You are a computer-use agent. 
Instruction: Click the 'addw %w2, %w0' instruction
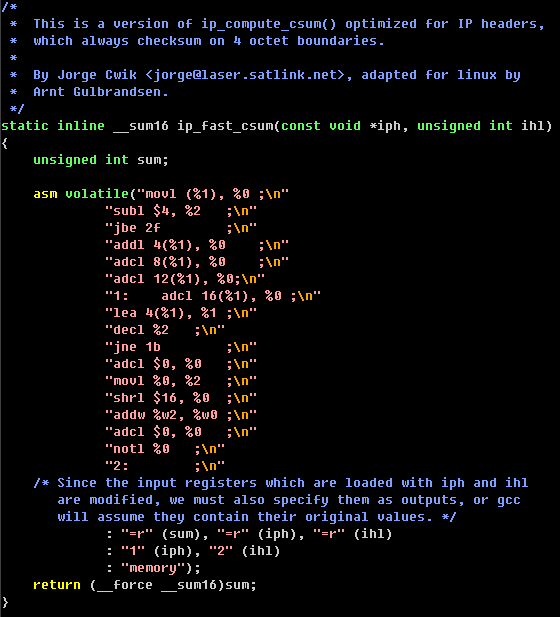[x=165, y=415]
